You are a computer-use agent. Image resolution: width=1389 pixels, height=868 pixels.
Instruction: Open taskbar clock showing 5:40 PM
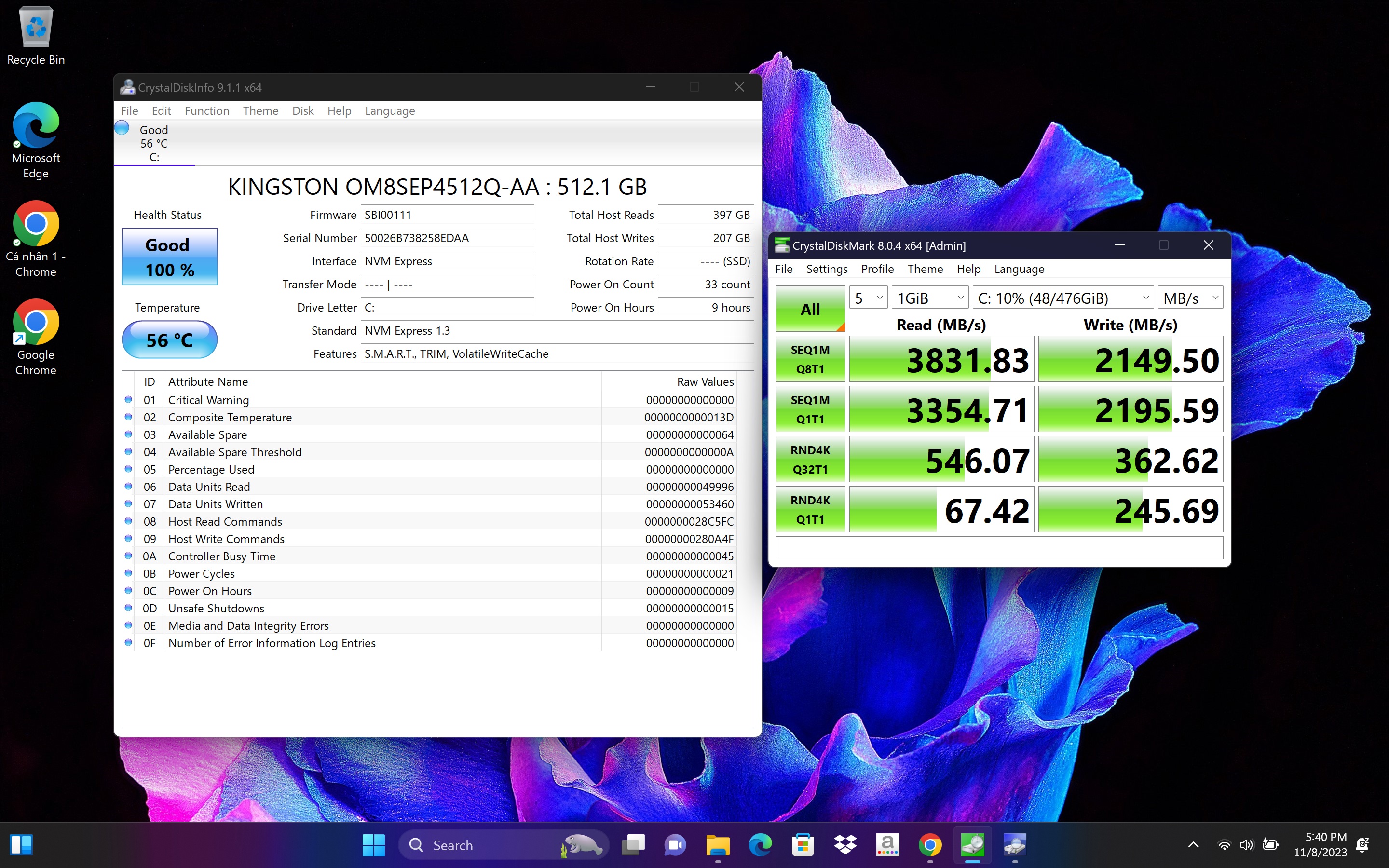tap(1320, 845)
